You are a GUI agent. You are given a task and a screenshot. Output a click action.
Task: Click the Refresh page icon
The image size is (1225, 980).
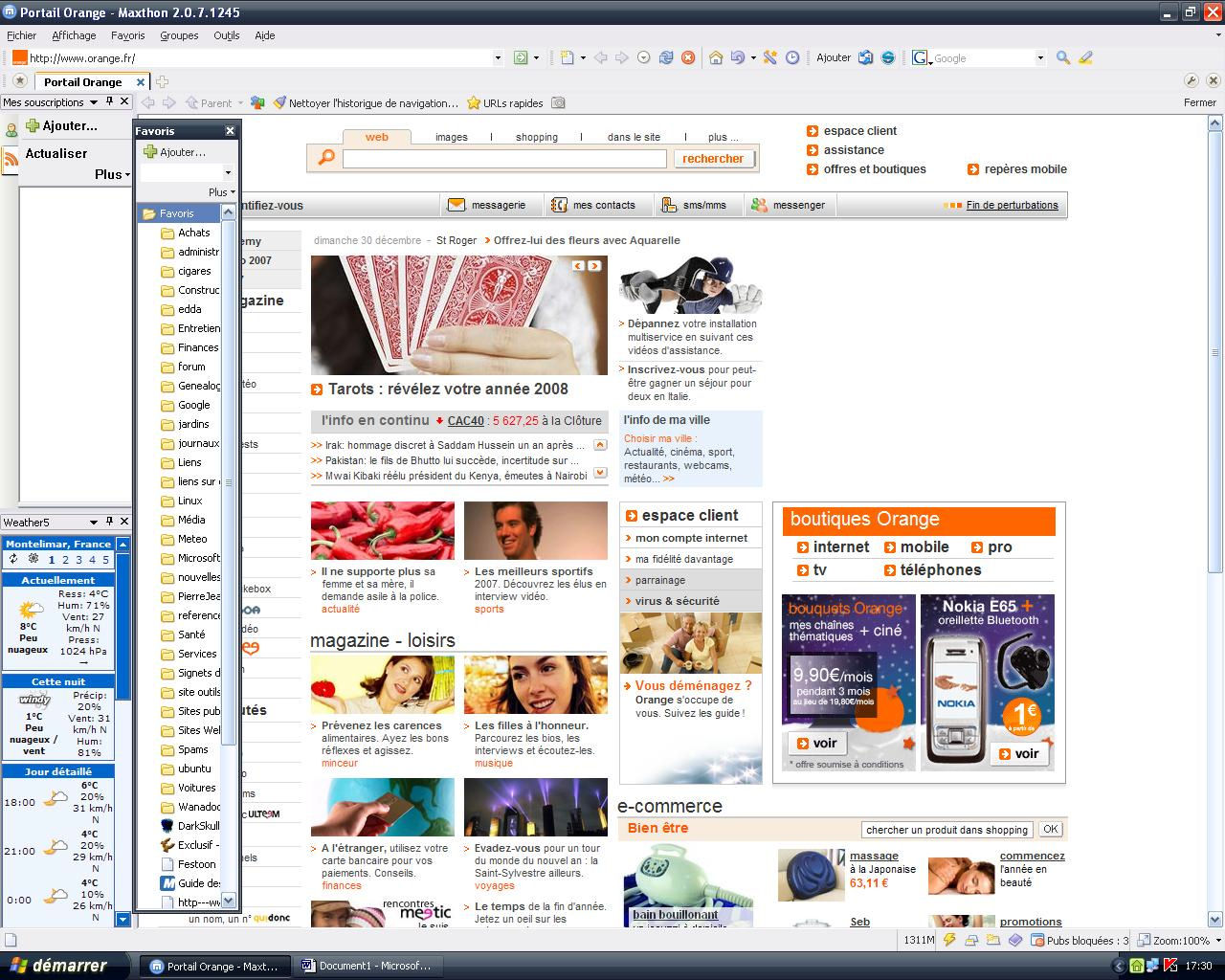(x=666, y=57)
